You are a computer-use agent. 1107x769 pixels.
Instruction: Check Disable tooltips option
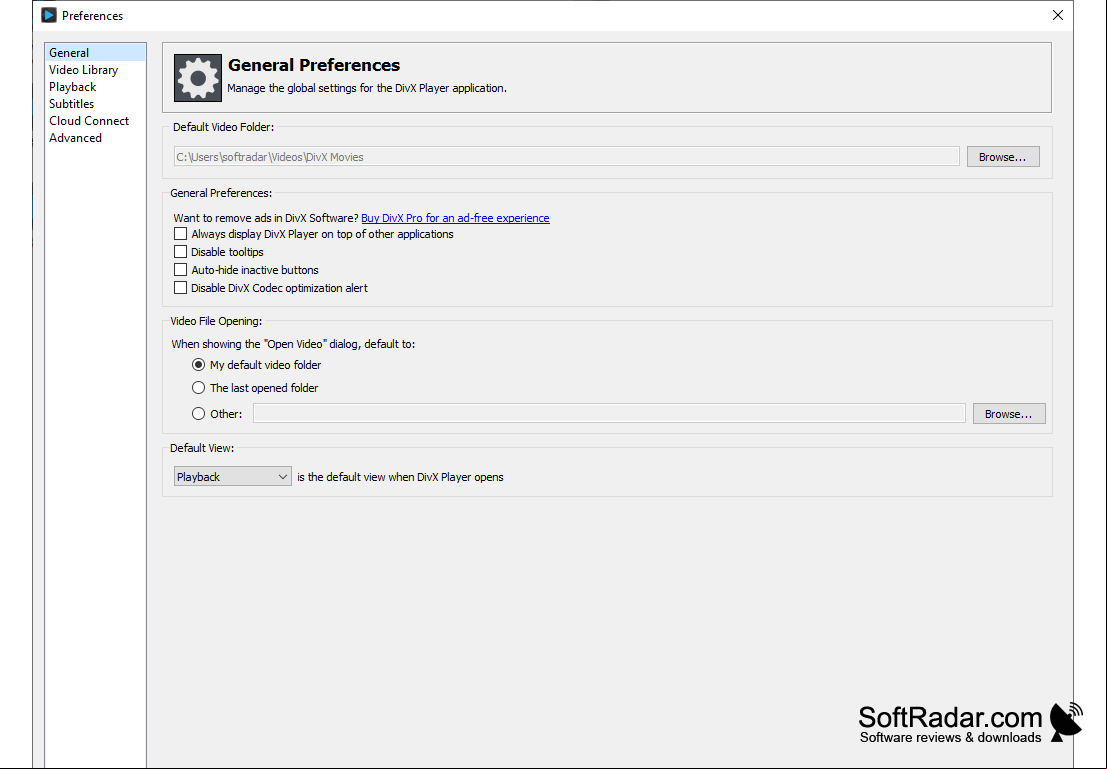click(181, 251)
